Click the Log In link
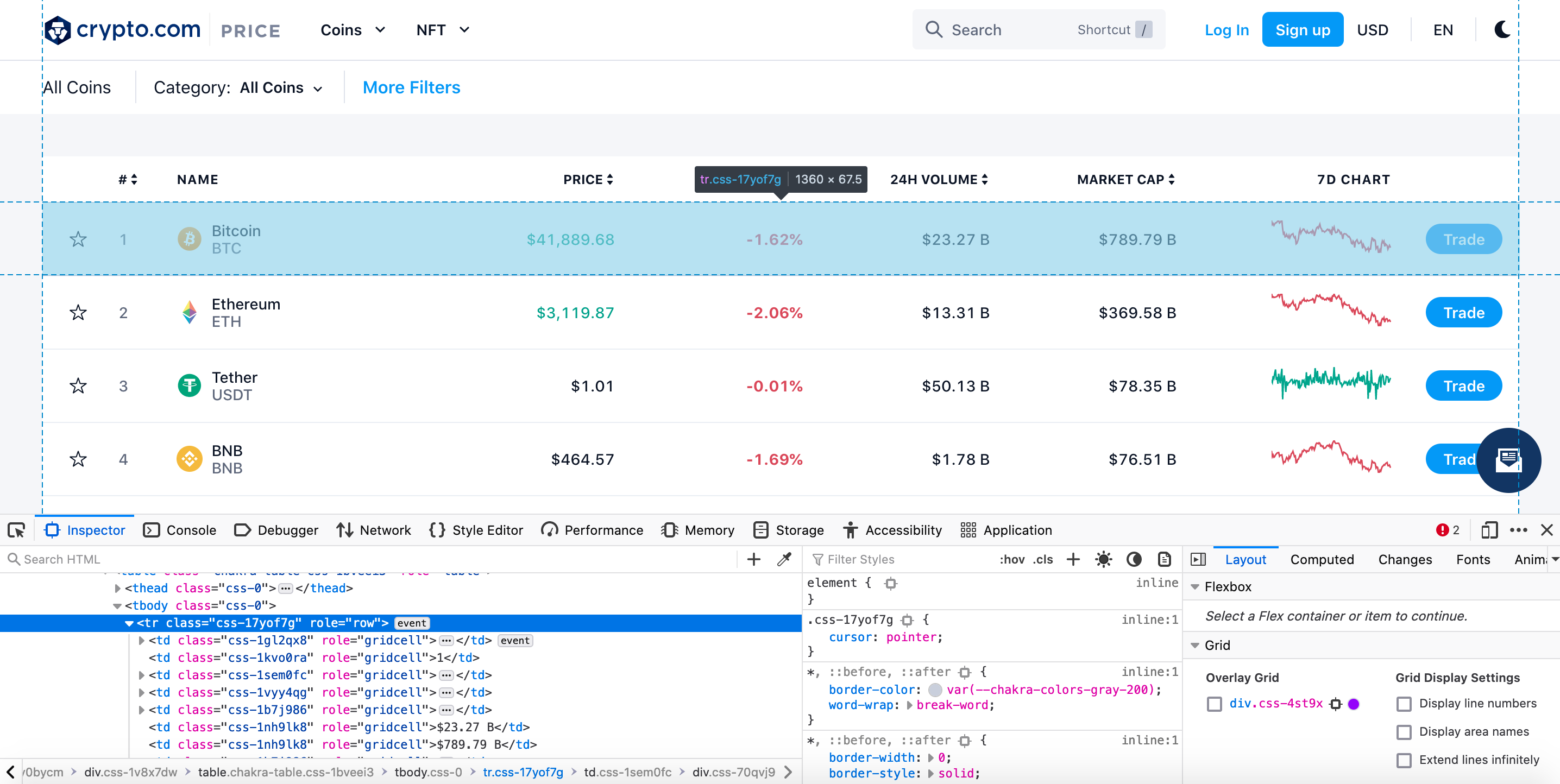This screenshot has height=784, width=1560. 1226,30
